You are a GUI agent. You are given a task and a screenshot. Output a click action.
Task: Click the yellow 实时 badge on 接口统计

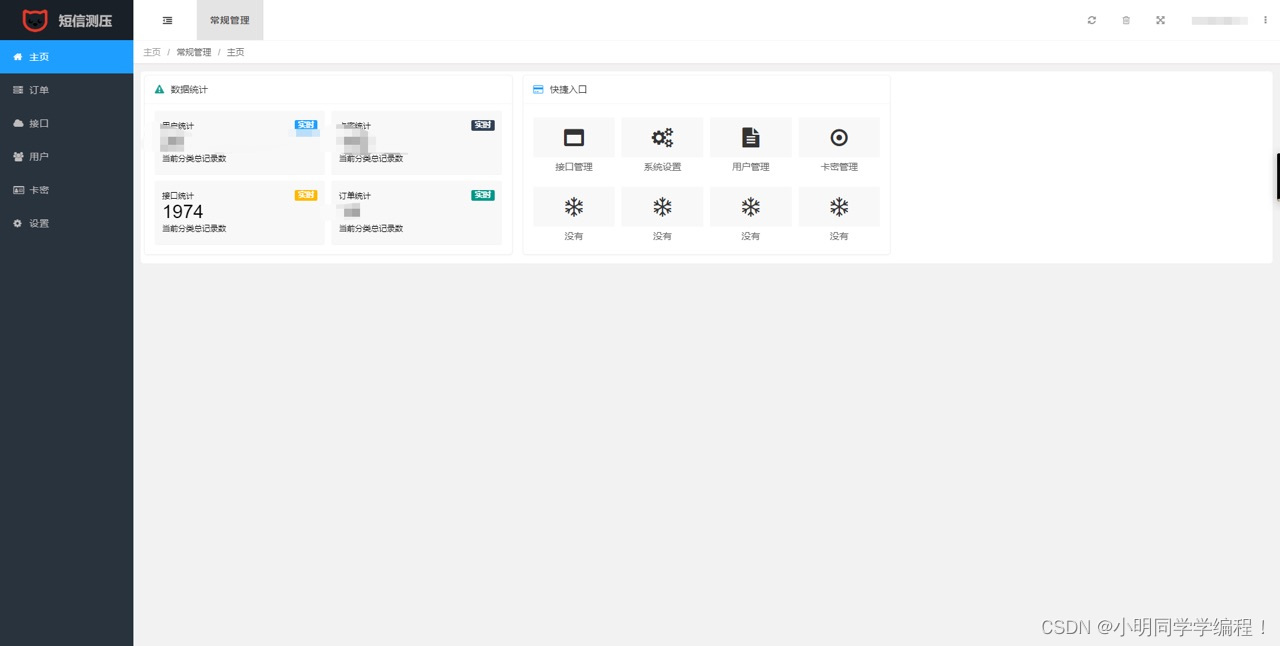pyautogui.click(x=306, y=195)
